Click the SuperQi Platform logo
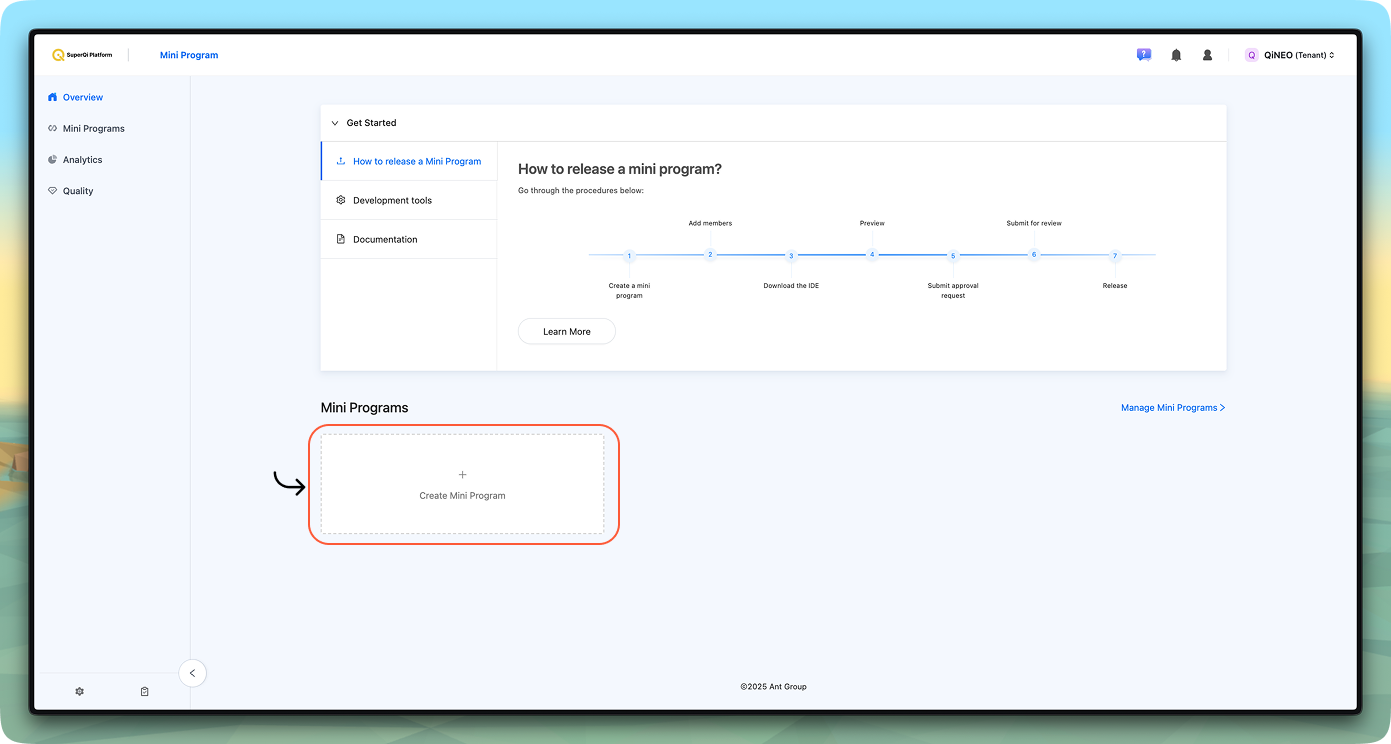 pyautogui.click(x=82, y=55)
